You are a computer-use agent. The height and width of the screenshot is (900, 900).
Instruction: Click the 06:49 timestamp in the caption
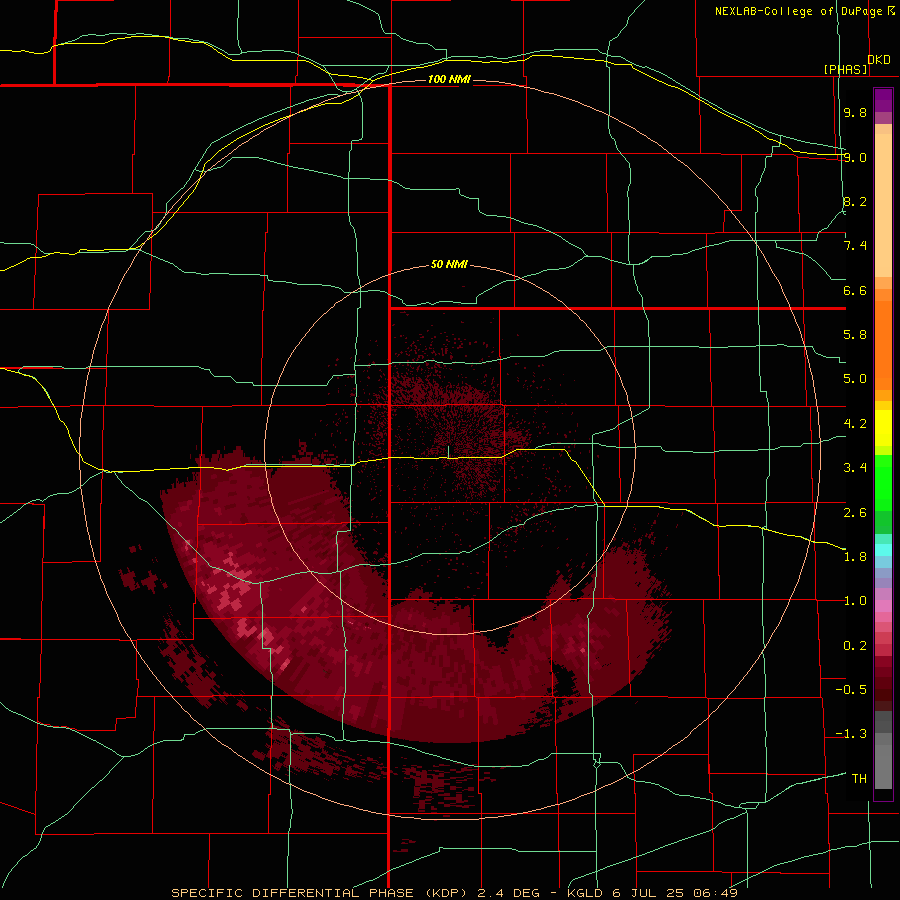click(x=717, y=893)
